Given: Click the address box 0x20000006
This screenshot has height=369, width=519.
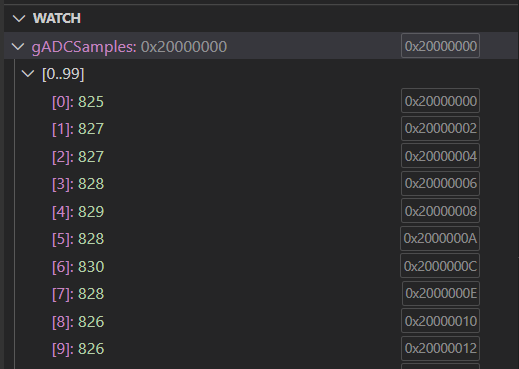Looking at the screenshot, I should pyautogui.click(x=440, y=183).
